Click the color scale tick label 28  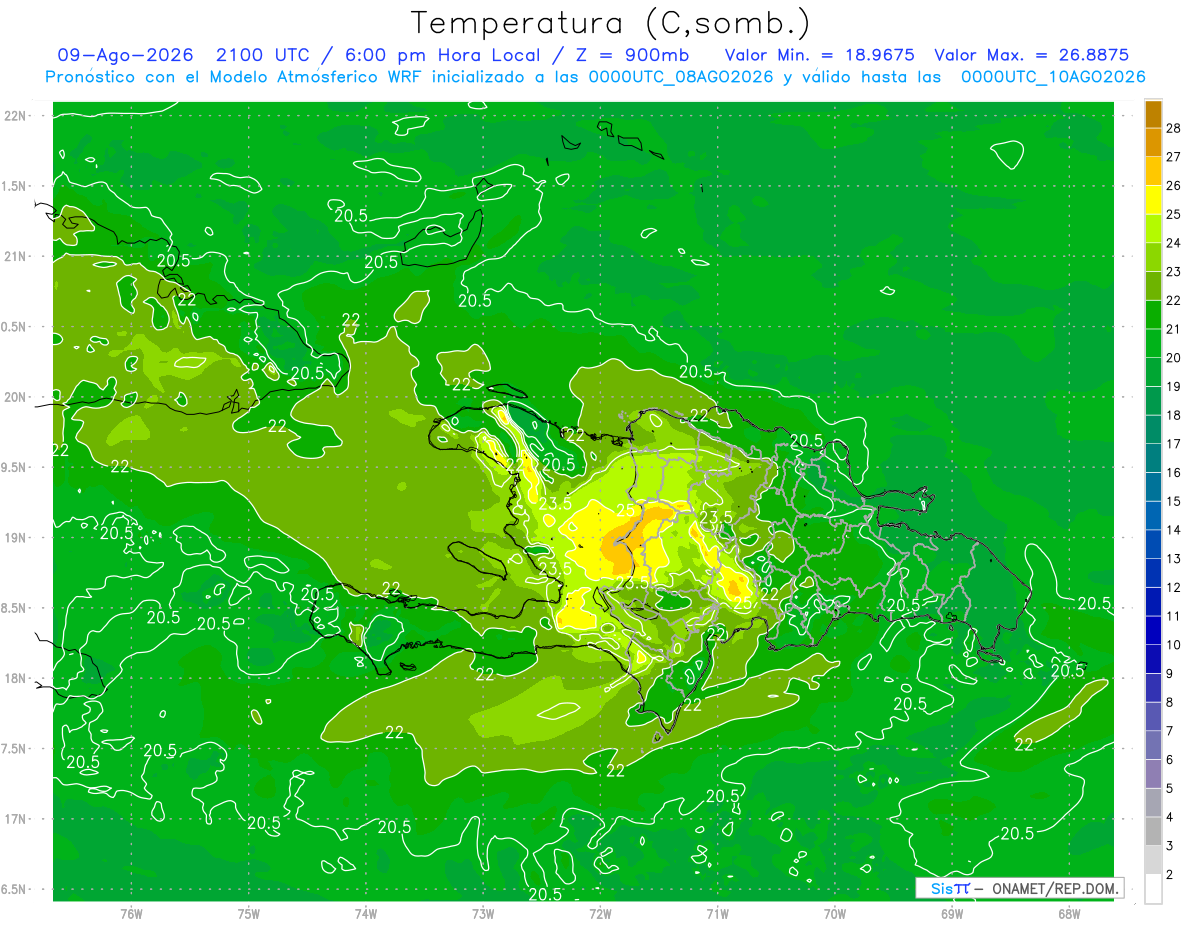[1174, 129]
